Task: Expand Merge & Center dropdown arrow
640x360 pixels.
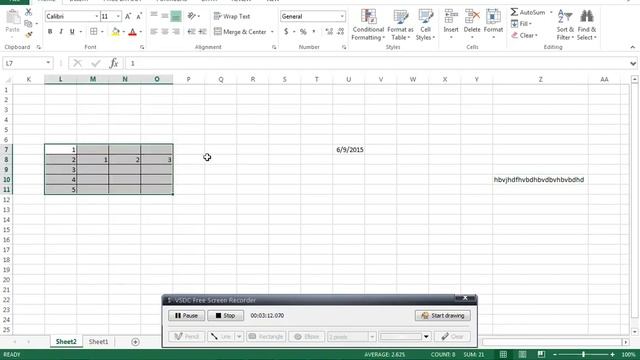Action: pyautogui.click(x=272, y=31)
